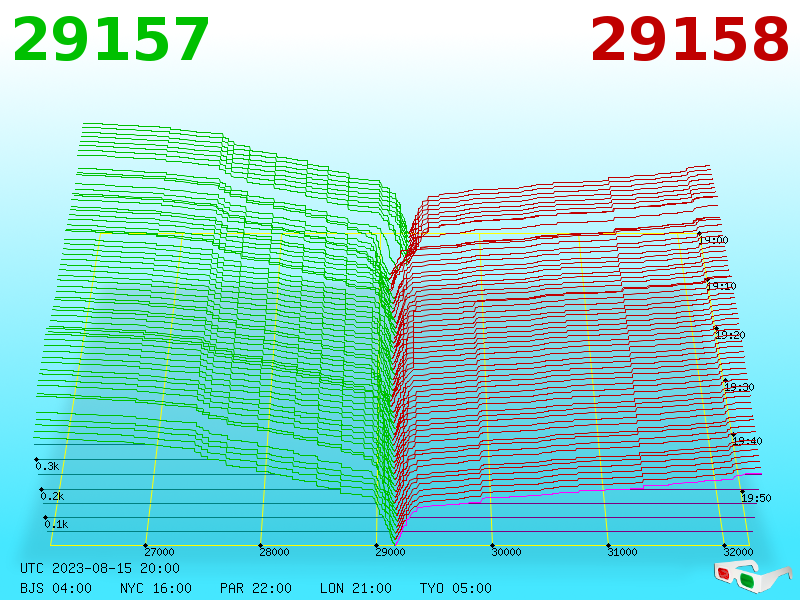Click the 19:10 time axis marker
Screen dimensions: 800x600
[721, 286]
